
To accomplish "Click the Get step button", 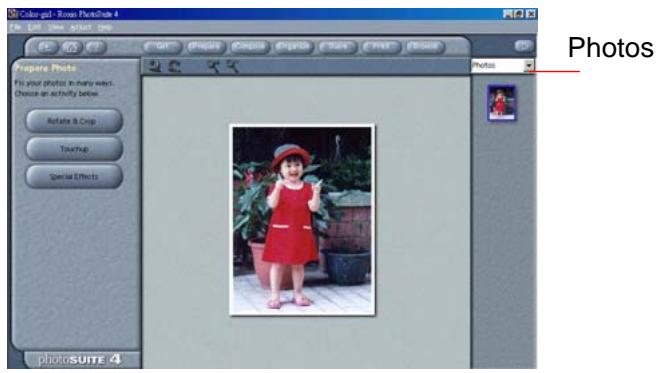I will coord(162,47).
